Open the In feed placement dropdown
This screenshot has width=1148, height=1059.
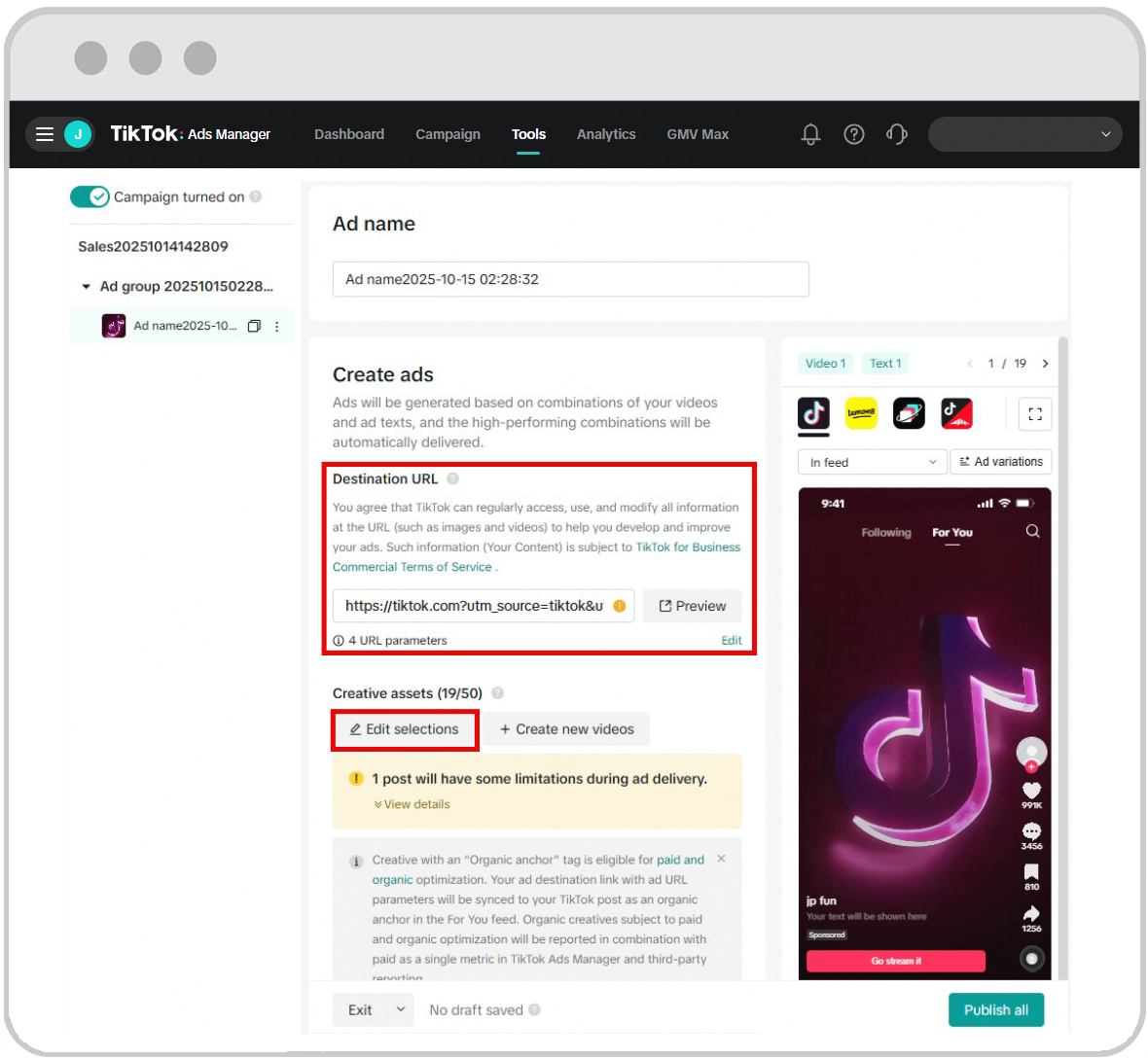pos(872,462)
